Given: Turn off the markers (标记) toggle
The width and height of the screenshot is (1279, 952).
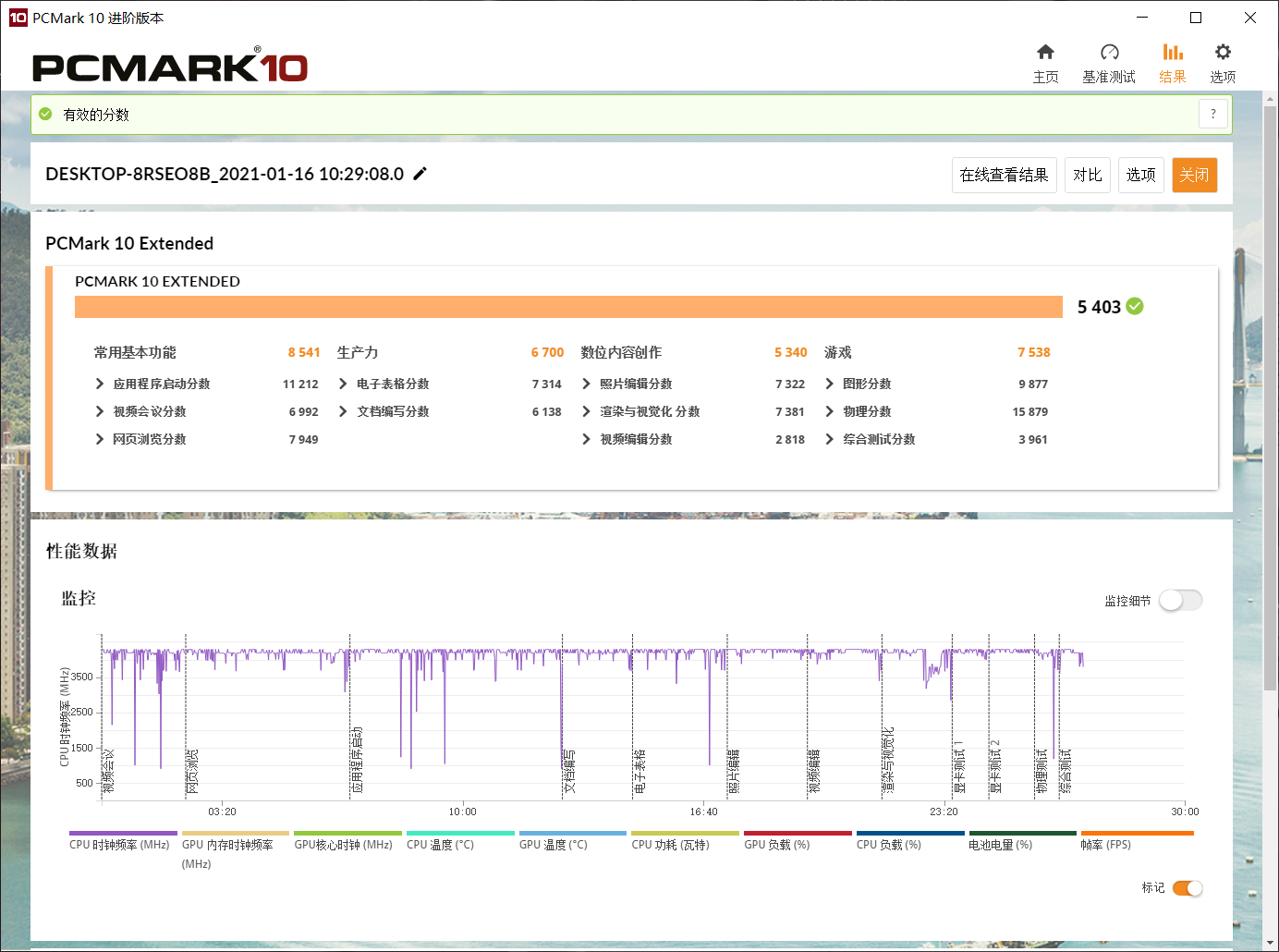Looking at the screenshot, I should 1187,888.
